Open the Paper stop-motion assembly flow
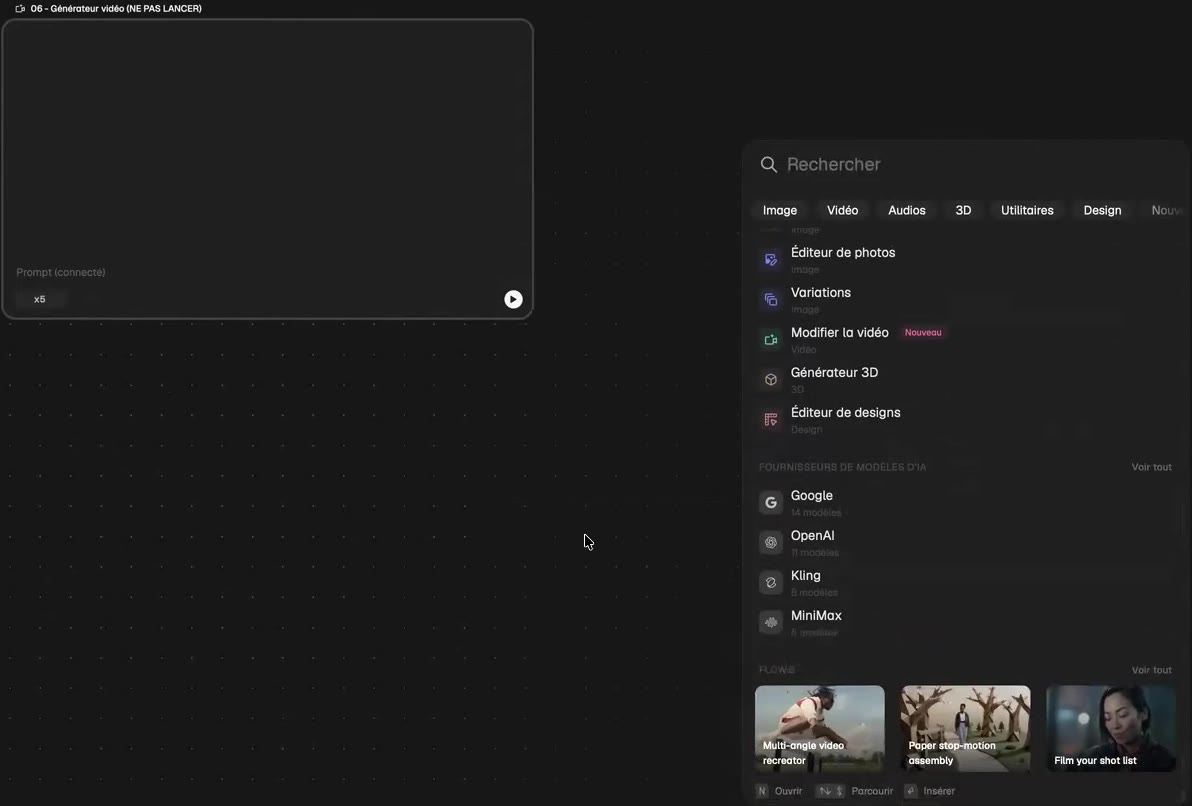 (x=965, y=728)
